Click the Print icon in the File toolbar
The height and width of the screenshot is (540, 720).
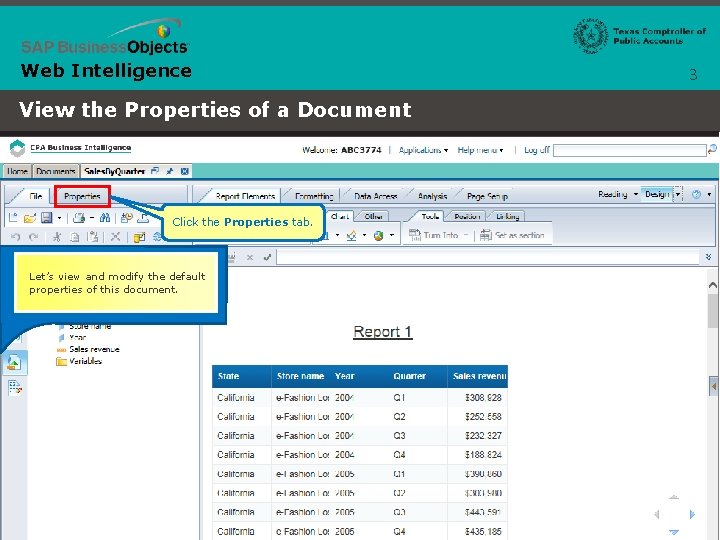tap(79, 218)
